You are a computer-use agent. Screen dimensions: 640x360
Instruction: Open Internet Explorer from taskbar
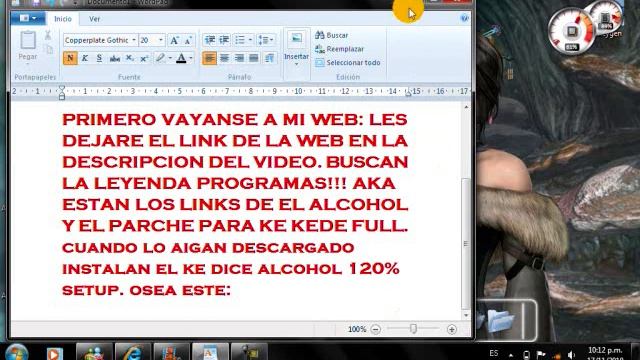(x=132, y=352)
